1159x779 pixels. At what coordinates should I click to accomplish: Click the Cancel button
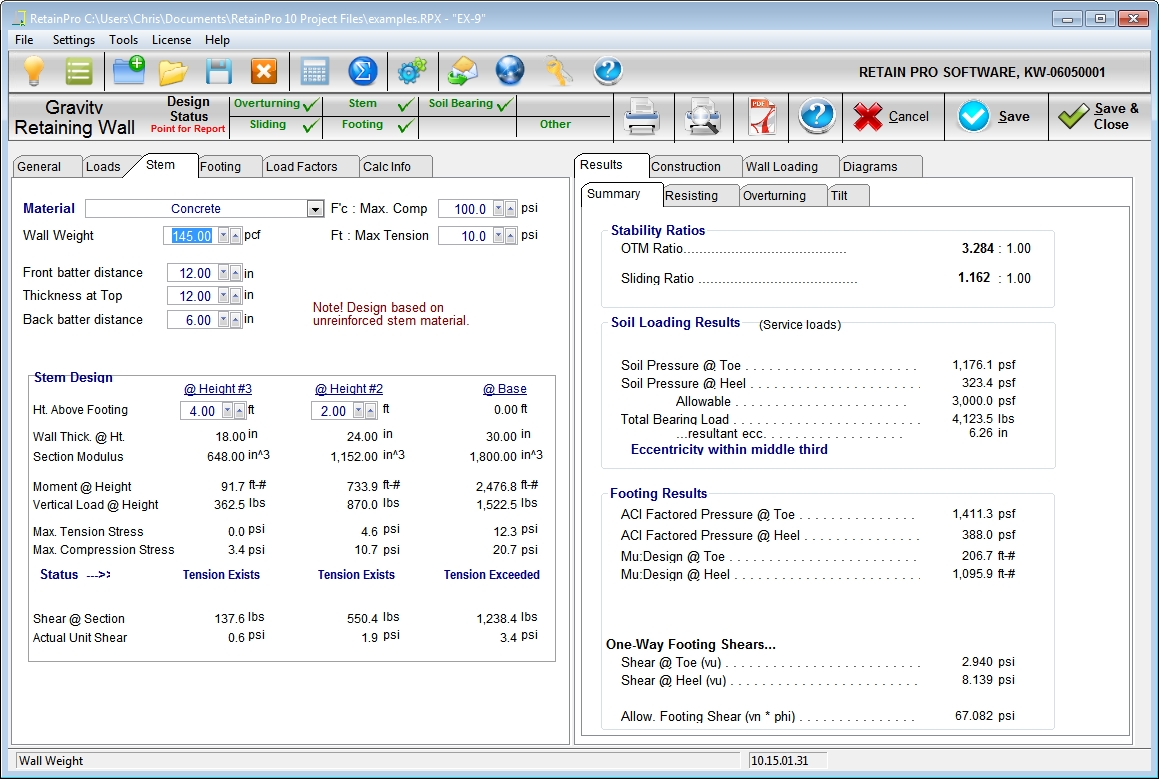[x=892, y=117]
